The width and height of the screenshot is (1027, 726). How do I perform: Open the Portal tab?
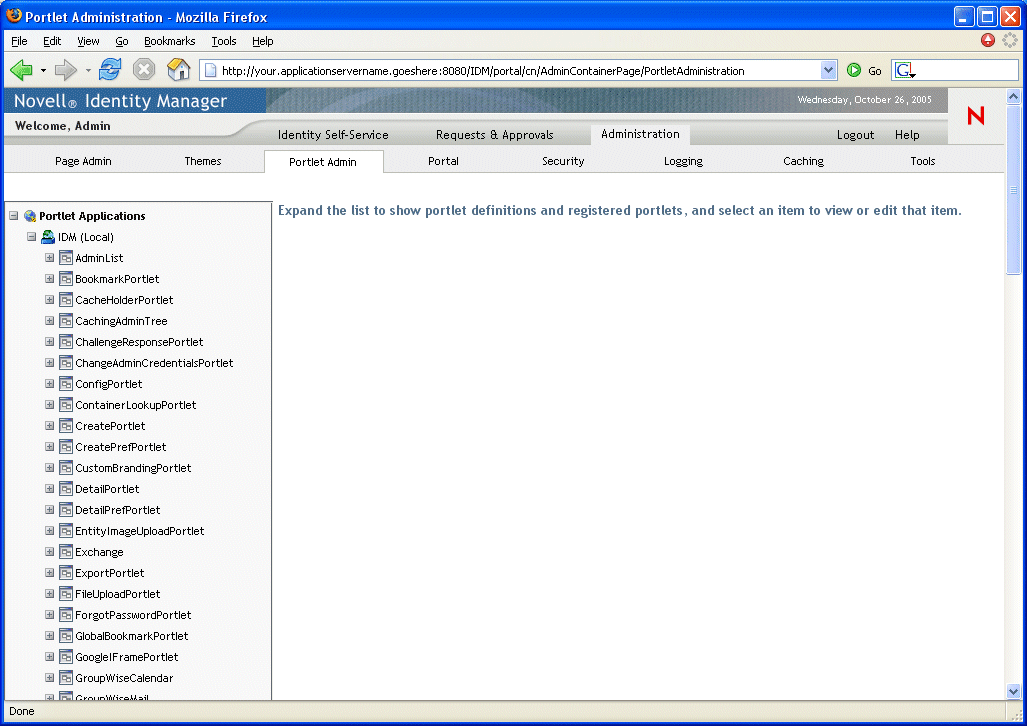click(443, 161)
